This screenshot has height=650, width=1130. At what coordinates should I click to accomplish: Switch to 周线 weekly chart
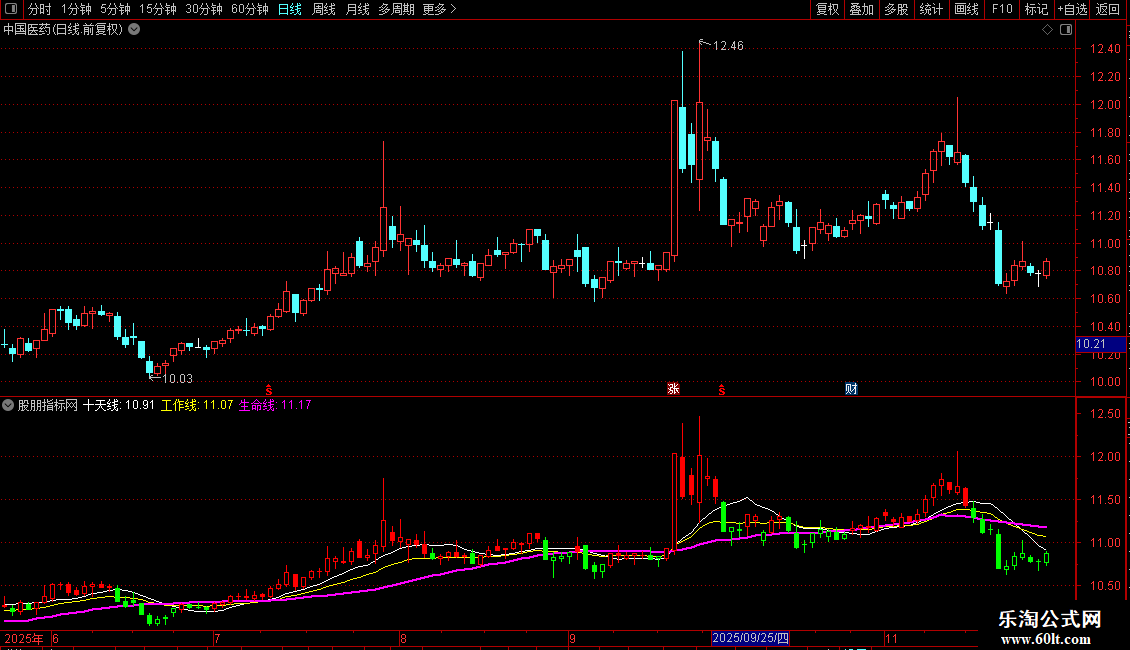tap(324, 9)
